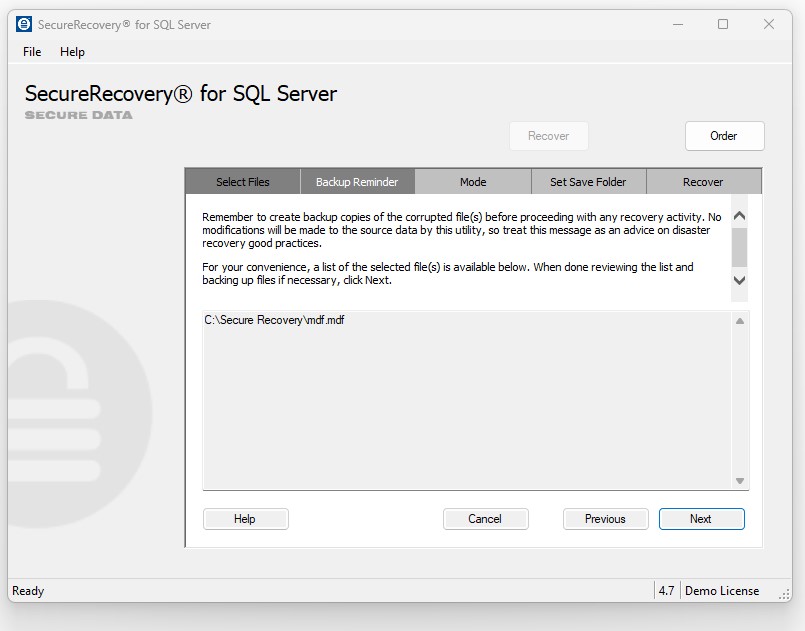Viewport: 805px width, 631px height.
Task: Click the file list's scroll up arrow
Action: click(x=740, y=321)
